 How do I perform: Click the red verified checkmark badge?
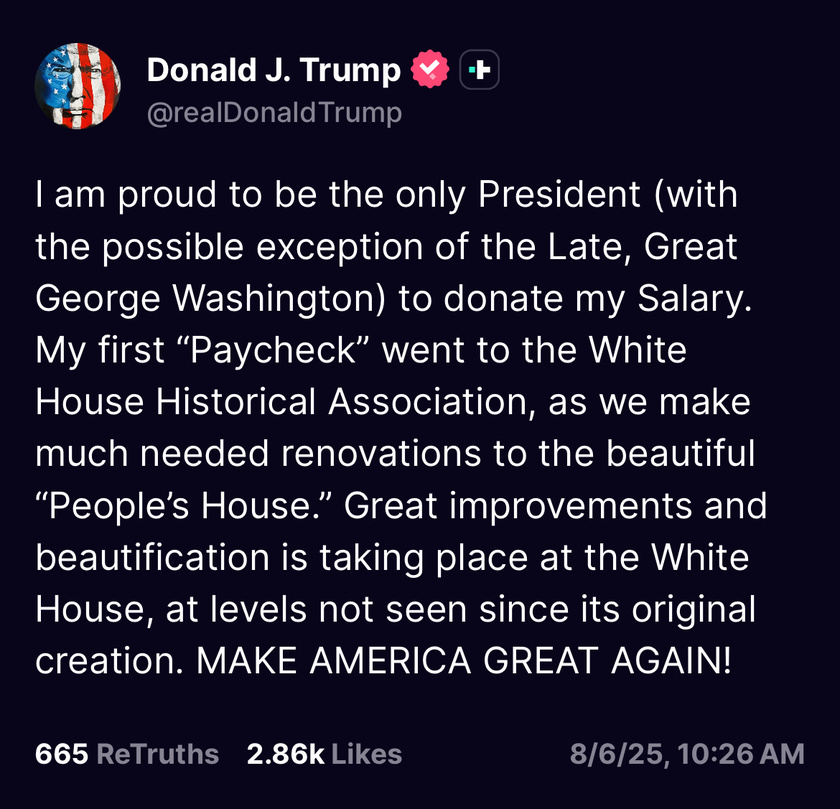(430, 69)
